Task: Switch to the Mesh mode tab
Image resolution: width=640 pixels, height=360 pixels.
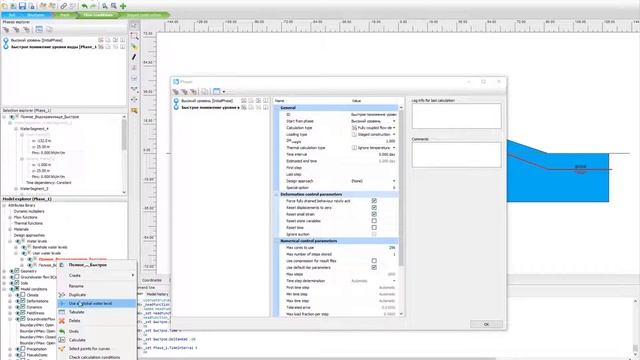Action: coord(65,15)
